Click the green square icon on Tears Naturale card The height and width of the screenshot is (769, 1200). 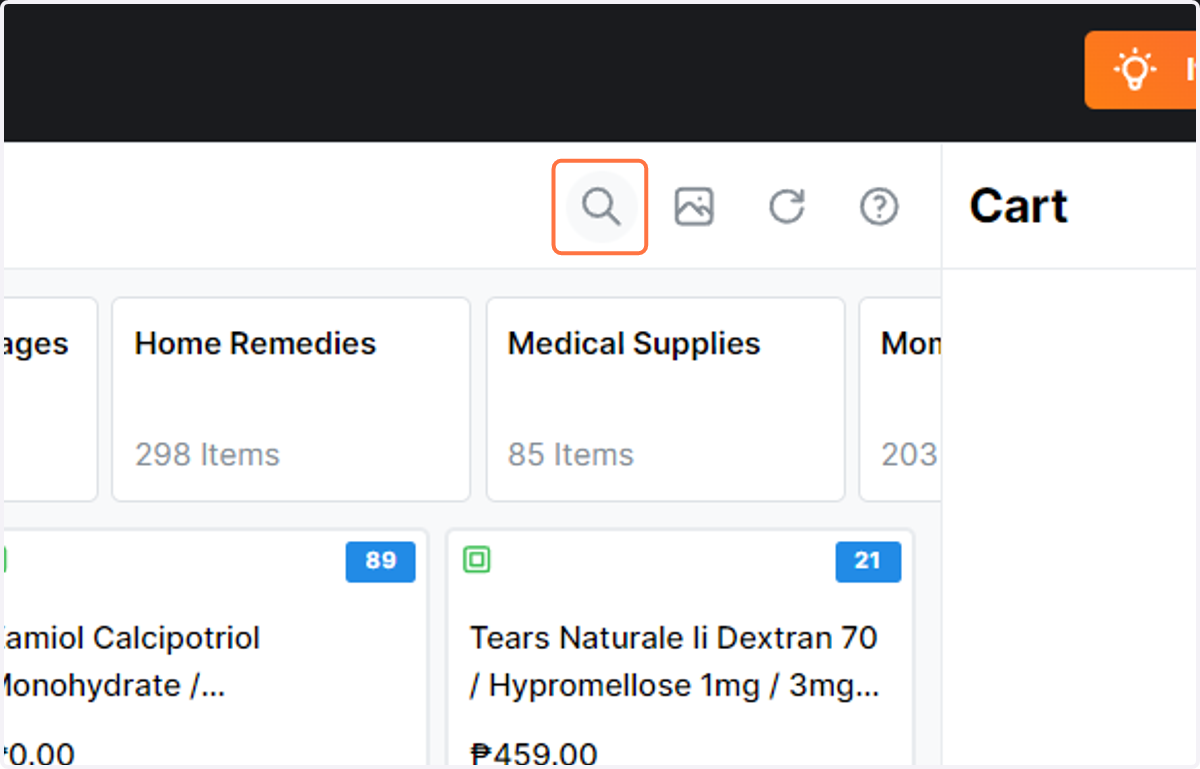tap(477, 560)
